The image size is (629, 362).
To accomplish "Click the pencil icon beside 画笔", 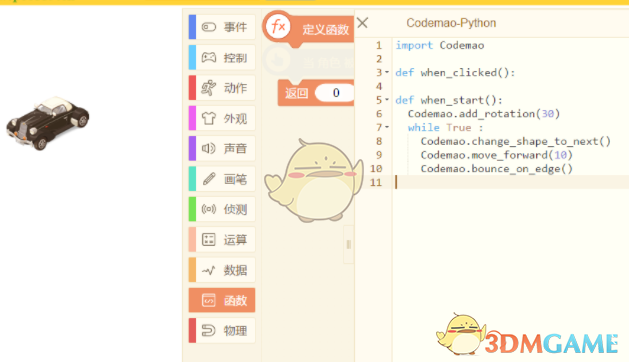I will click(209, 179).
